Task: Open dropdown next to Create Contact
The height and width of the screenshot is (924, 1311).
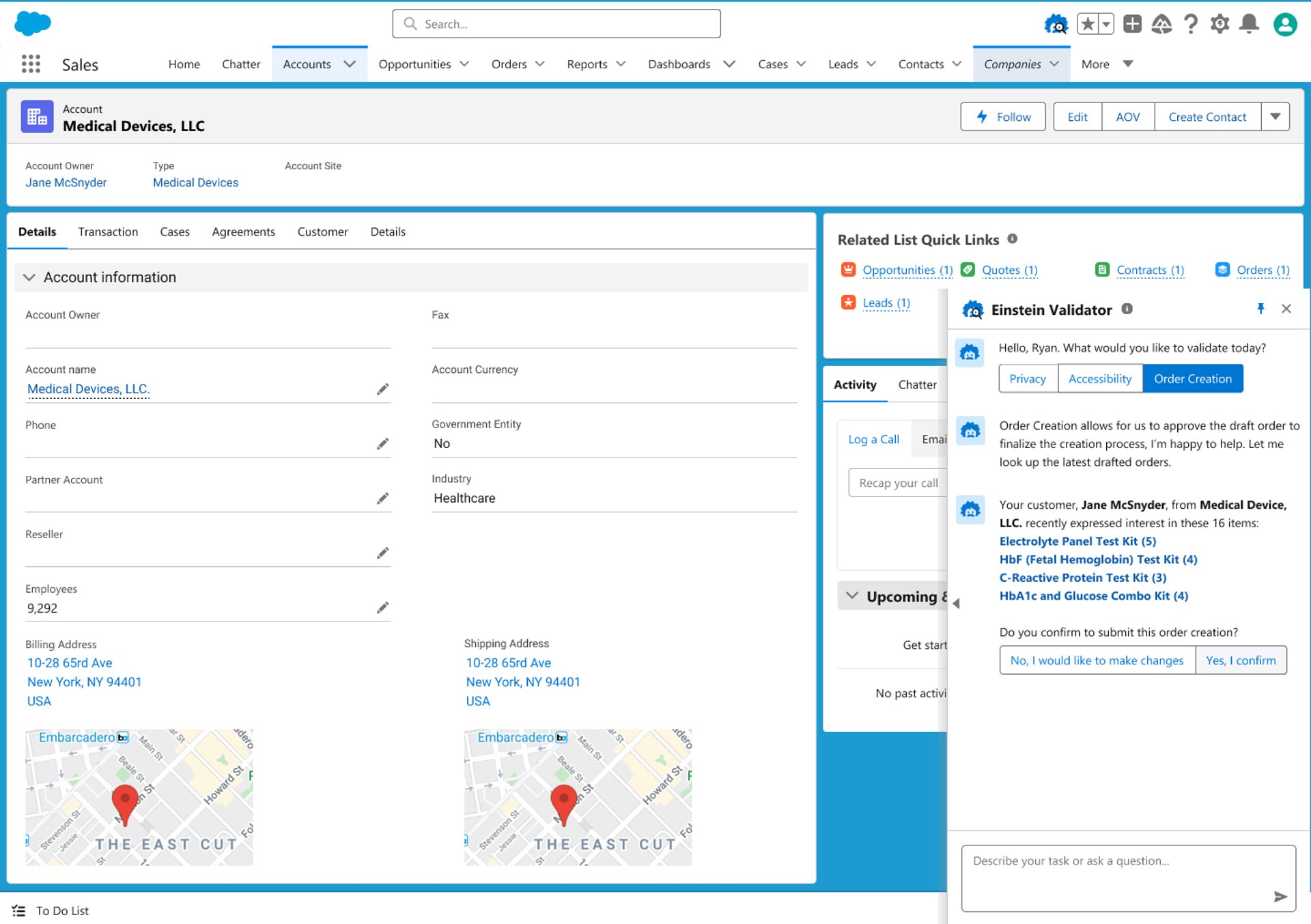Action: pos(1275,117)
